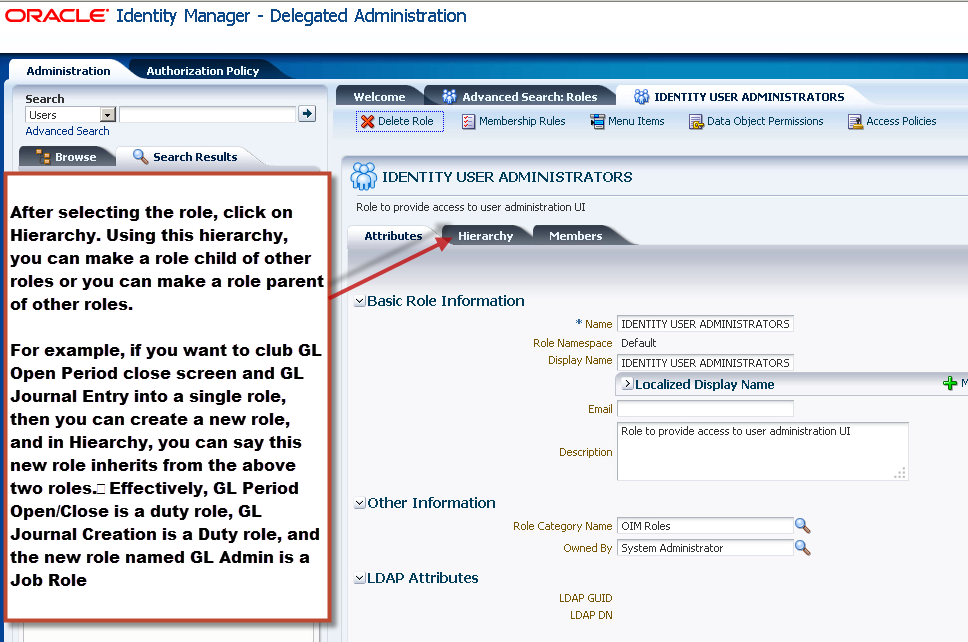
Task: Switch to the Administration tab
Action: click(69, 71)
